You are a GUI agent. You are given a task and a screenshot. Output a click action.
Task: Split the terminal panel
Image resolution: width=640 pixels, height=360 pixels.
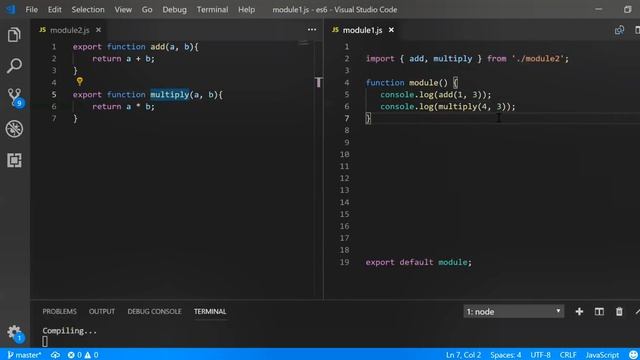point(599,311)
